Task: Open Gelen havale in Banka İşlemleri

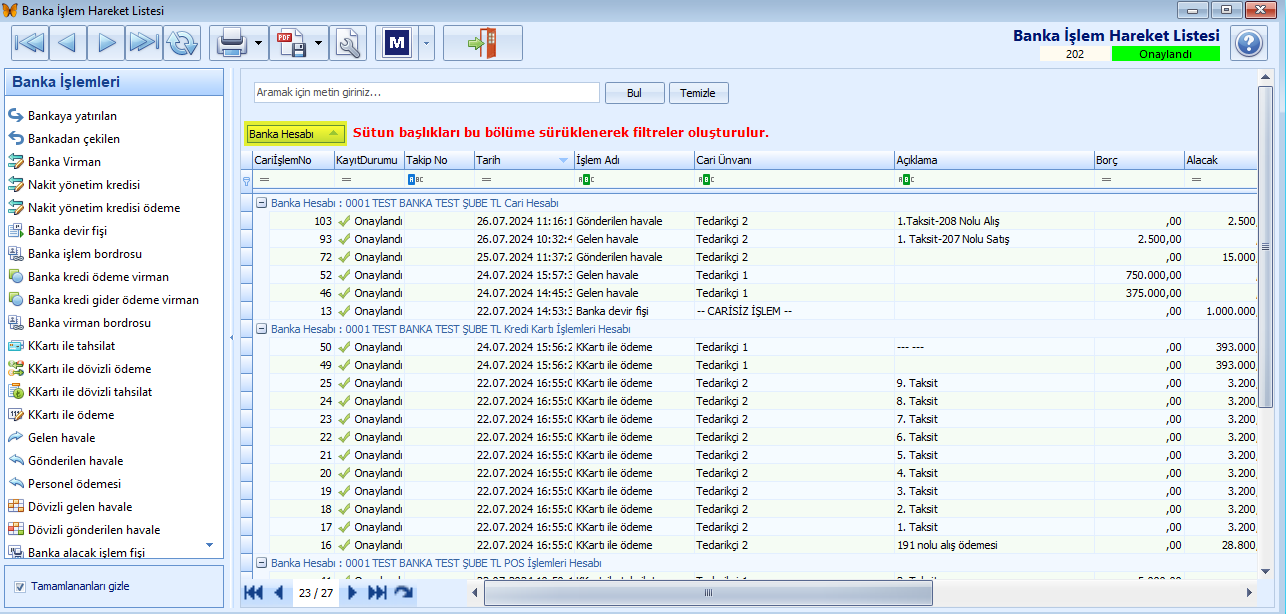Action: tap(61, 438)
